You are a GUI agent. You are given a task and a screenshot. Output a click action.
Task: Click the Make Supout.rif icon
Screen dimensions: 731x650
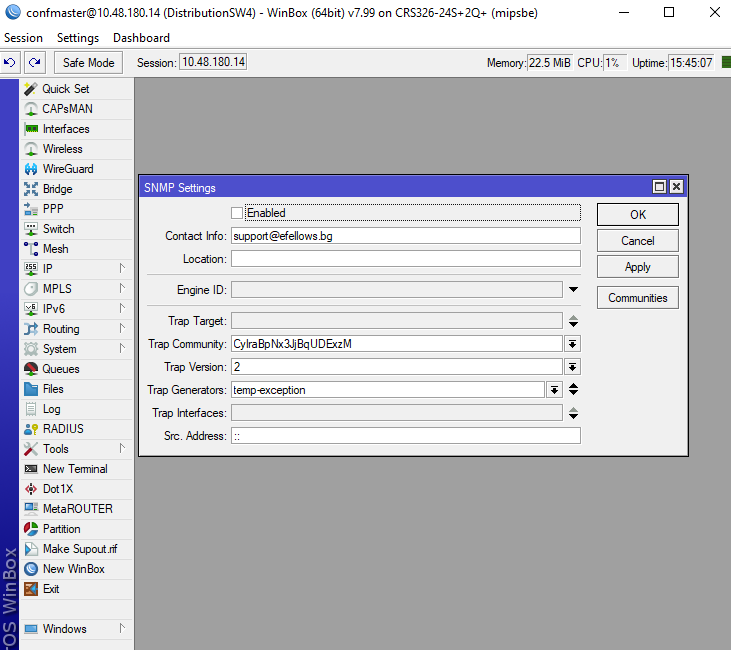(31, 549)
